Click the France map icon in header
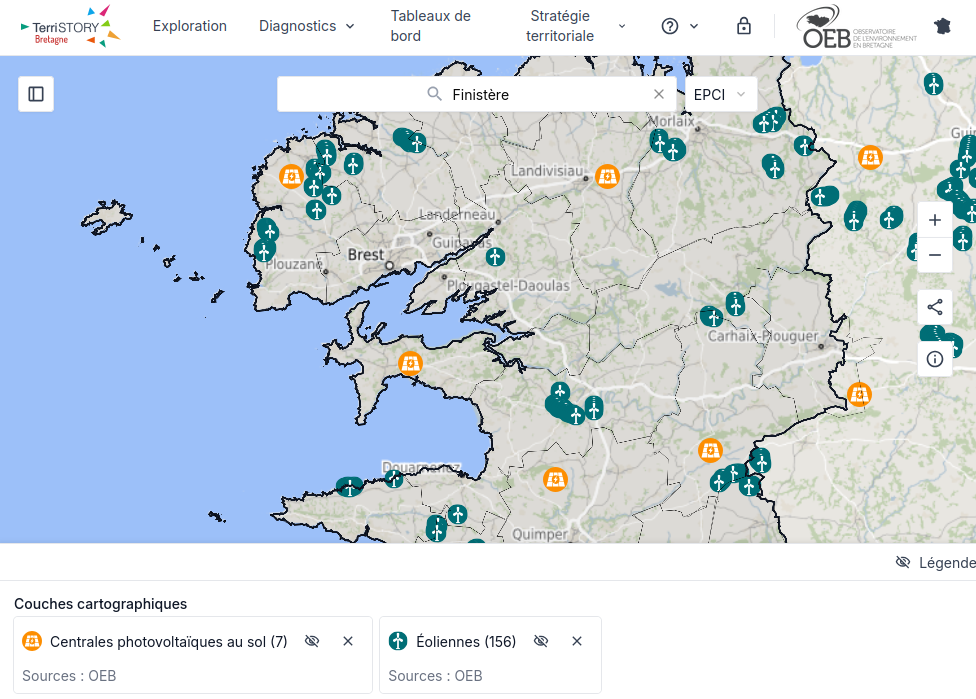The image size is (976, 699). click(x=943, y=26)
